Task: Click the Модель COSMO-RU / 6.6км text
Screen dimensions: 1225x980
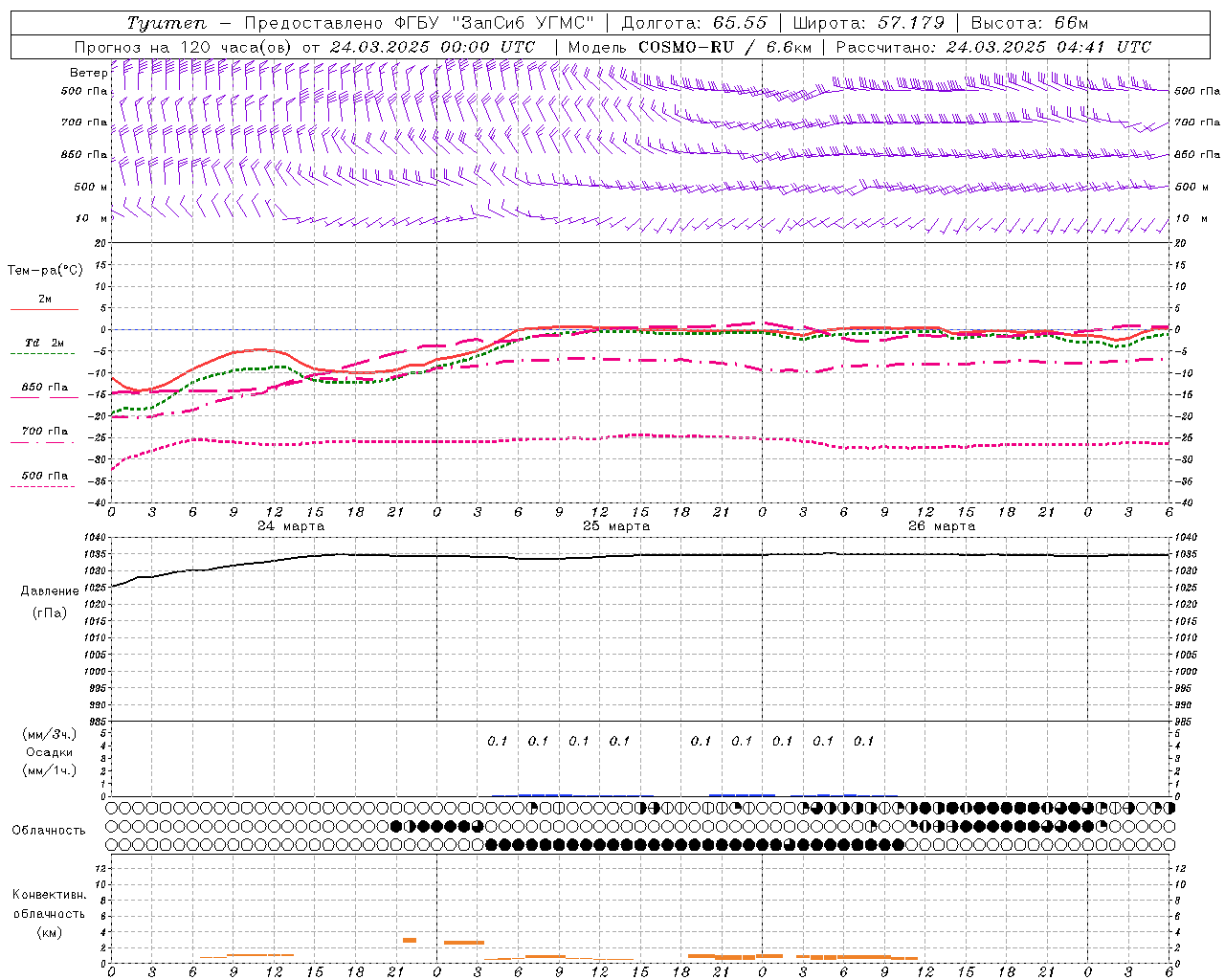Action: pos(690,47)
